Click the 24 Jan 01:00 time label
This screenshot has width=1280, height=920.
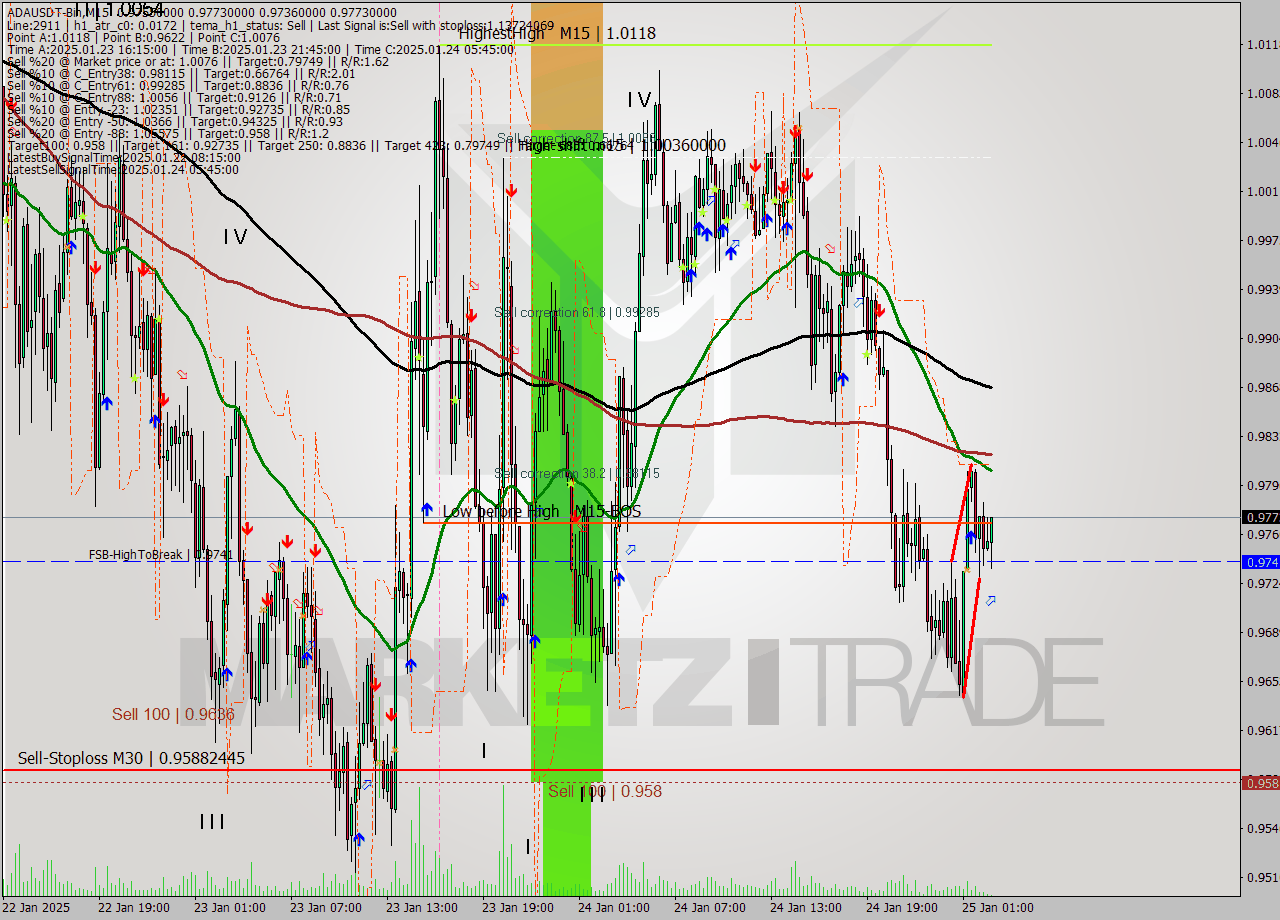pos(613,908)
